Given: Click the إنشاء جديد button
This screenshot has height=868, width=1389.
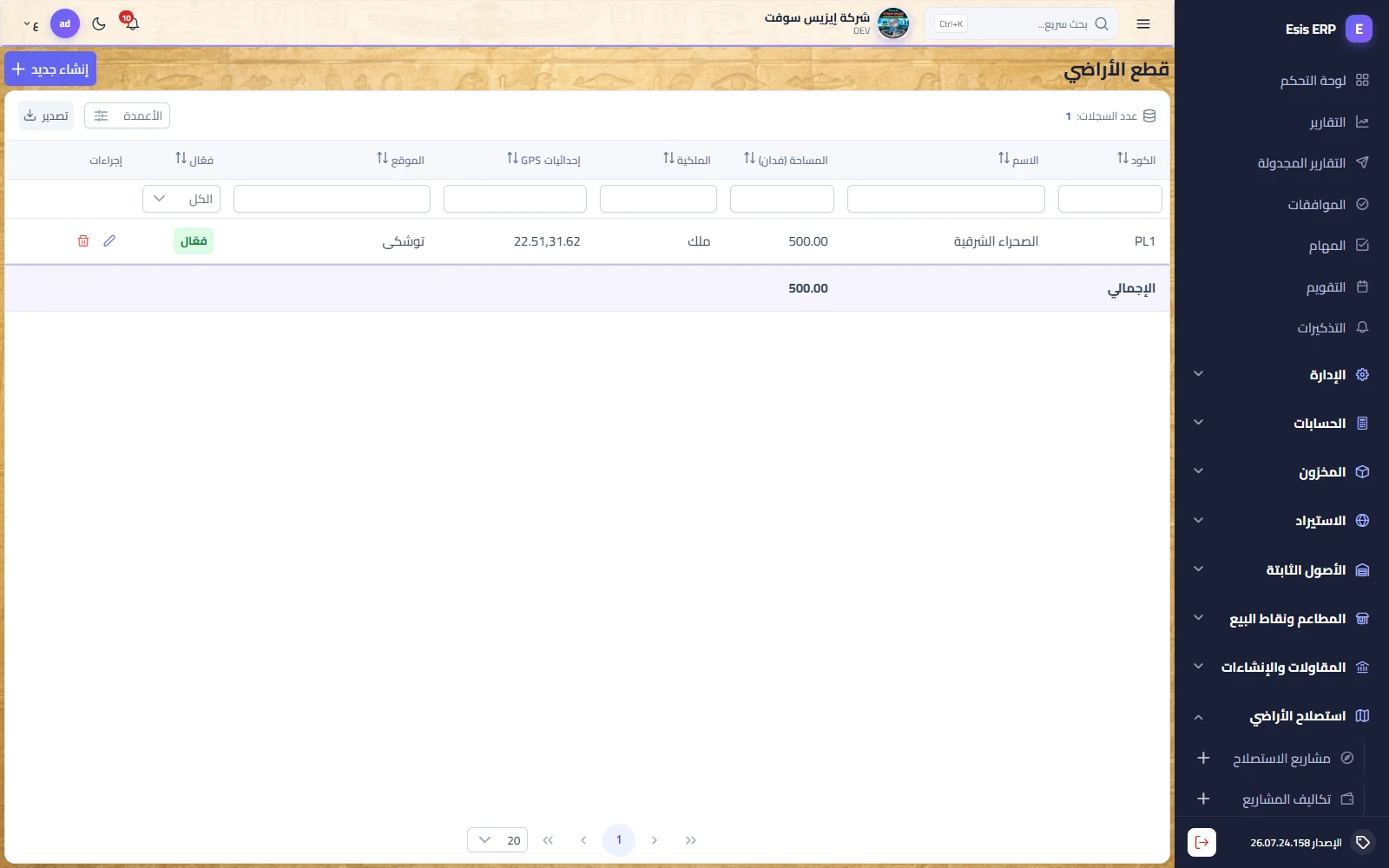Looking at the screenshot, I should pyautogui.click(x=50, y=69).
